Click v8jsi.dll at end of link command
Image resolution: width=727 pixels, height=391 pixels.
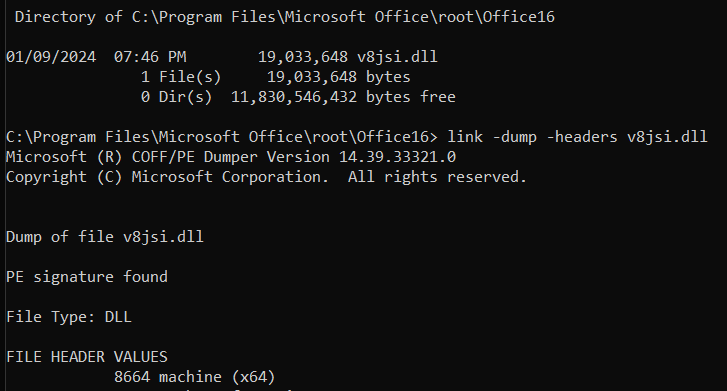click(x=667, y=137)
